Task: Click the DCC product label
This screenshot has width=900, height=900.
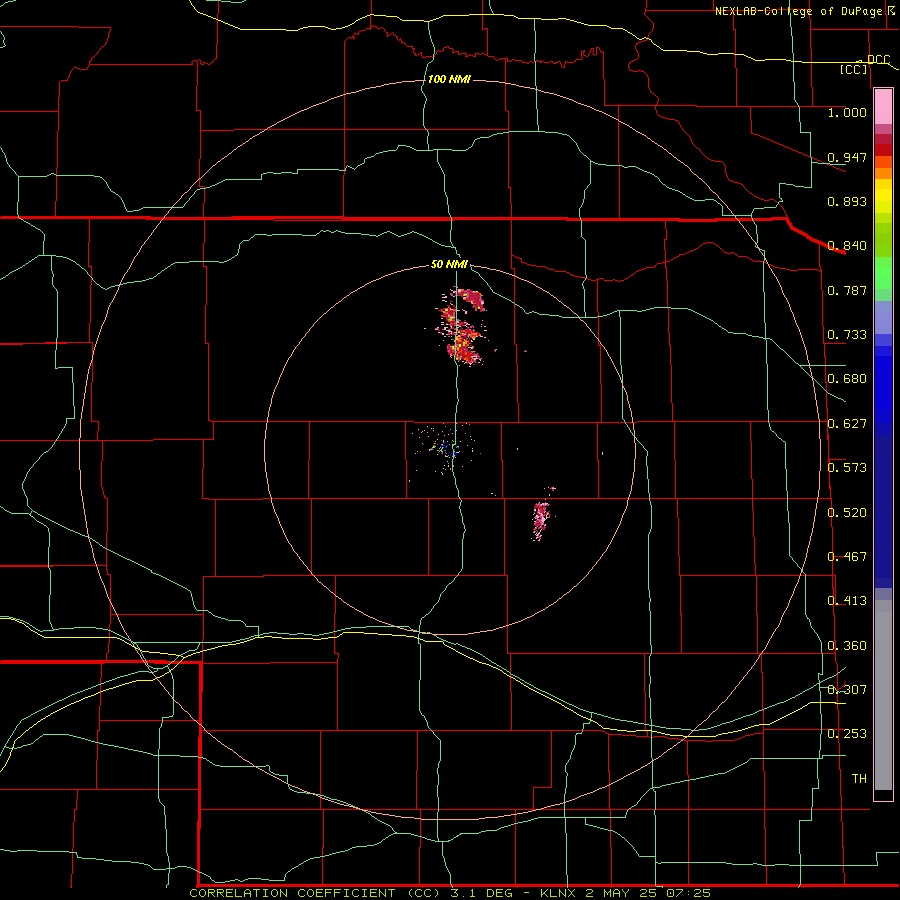Action: [878, 60]
